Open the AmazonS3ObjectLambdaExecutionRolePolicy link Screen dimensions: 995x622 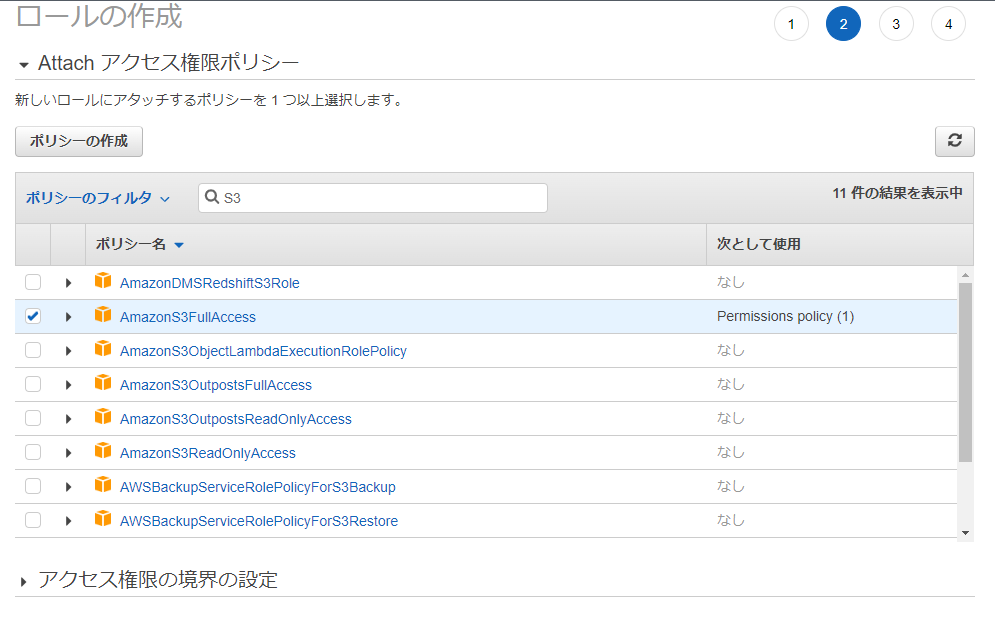coord(263,351)
